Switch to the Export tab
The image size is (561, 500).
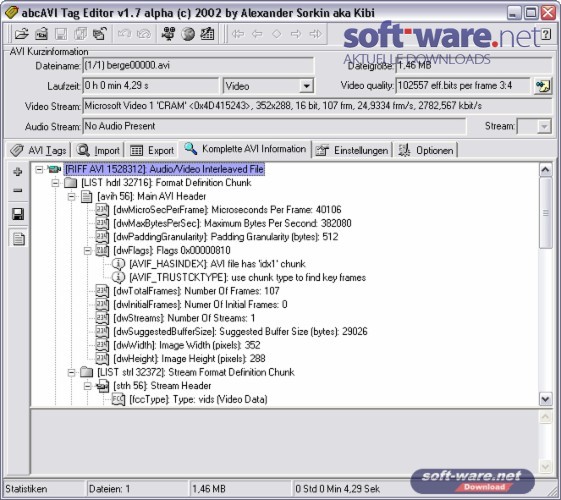coord(152,150)
